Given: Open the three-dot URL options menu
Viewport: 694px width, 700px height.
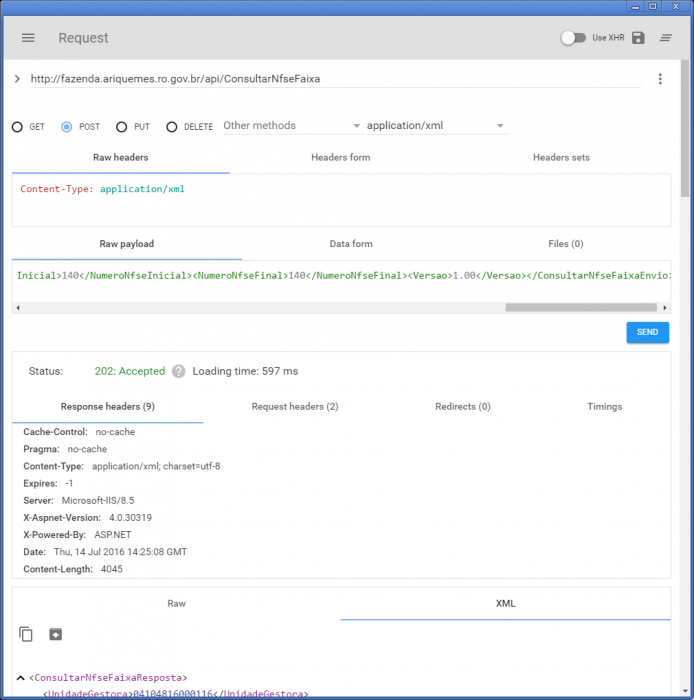Looking at the screenshot, I should tap(660, 79).
